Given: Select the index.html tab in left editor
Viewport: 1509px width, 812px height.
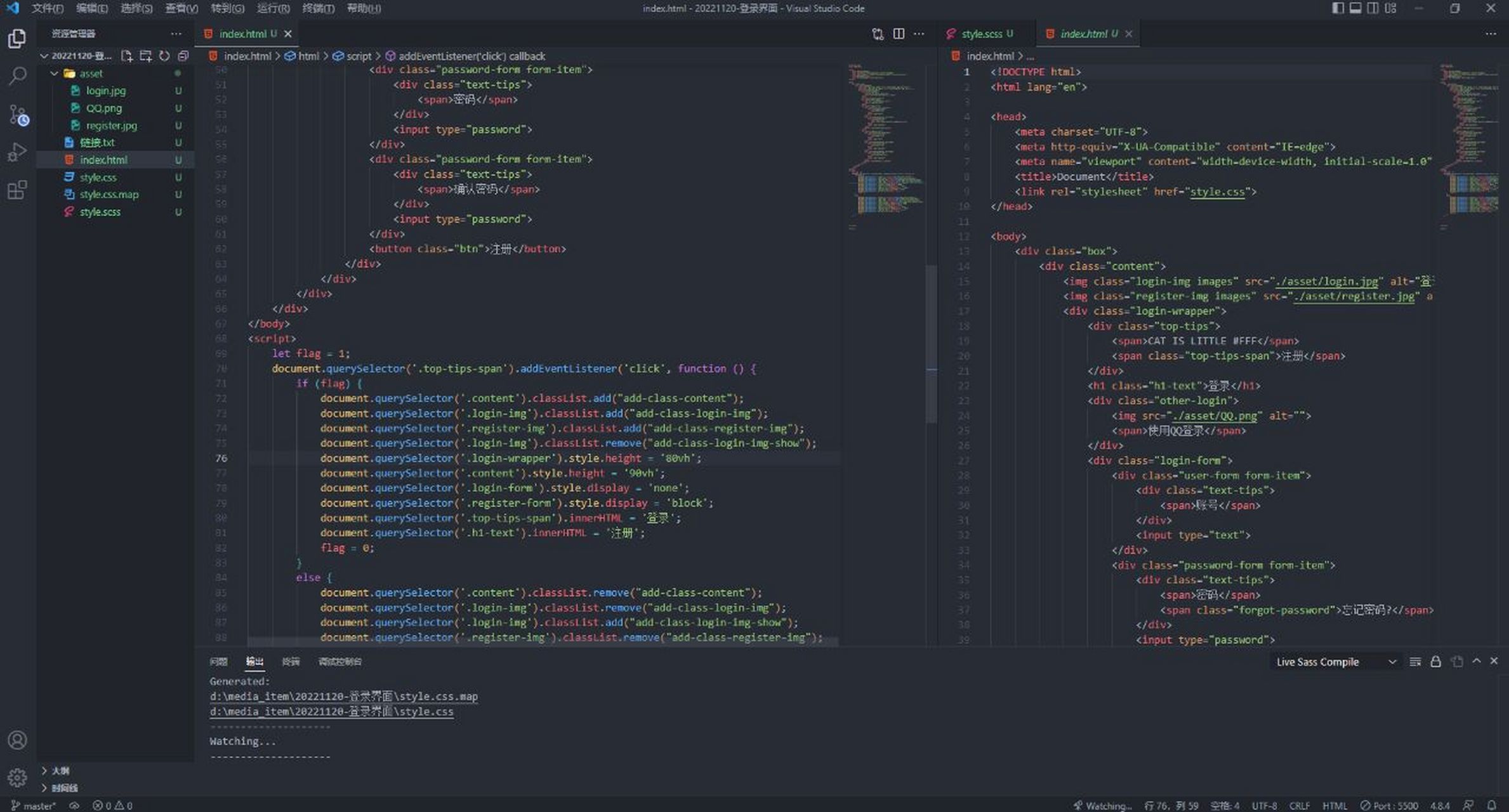Looking at the screenshot, I should [243, 33].
